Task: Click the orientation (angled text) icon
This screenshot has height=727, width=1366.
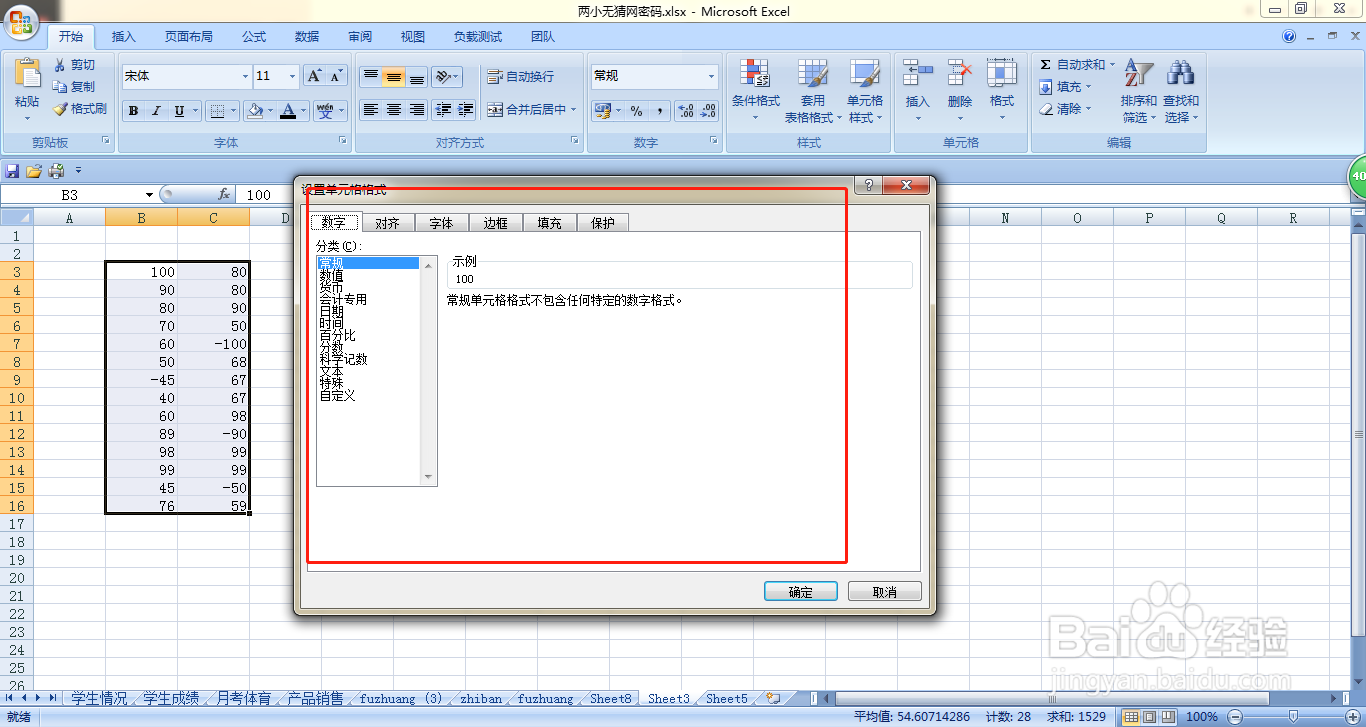Action: pyautogui.click(x=442, y=77)
